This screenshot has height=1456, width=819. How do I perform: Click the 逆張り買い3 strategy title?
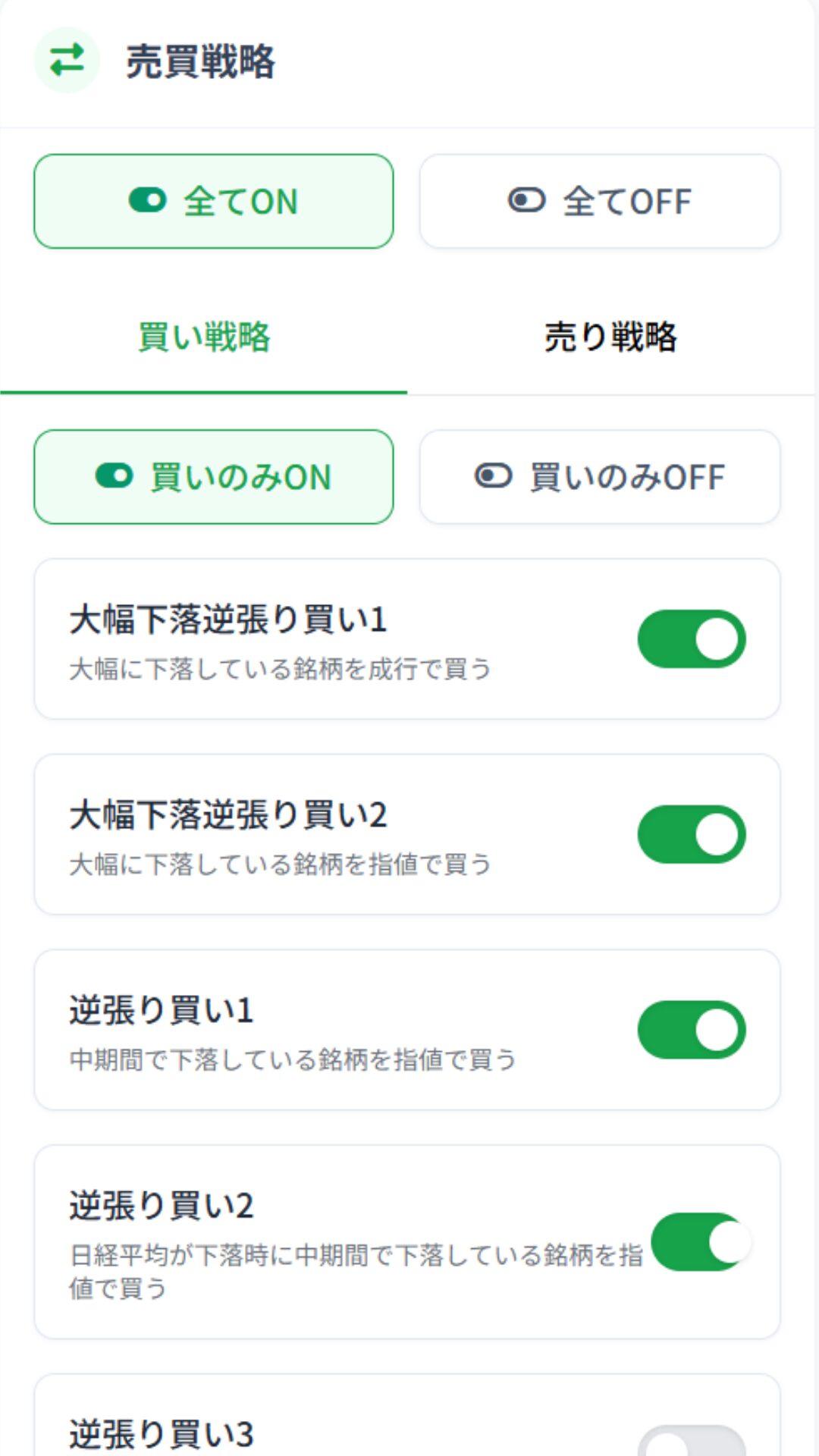coord(162,1434)
